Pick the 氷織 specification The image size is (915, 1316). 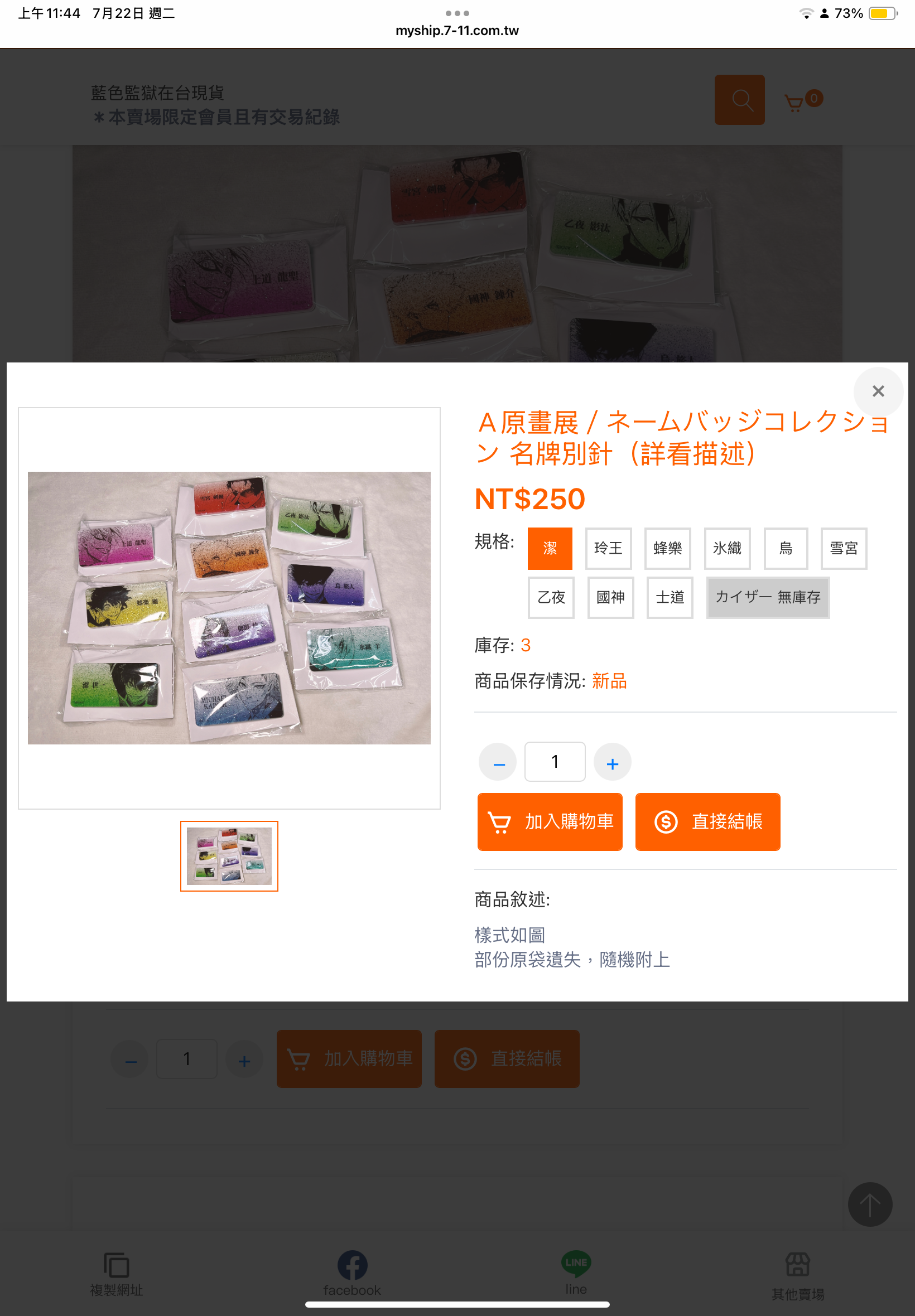pos(727,548)
